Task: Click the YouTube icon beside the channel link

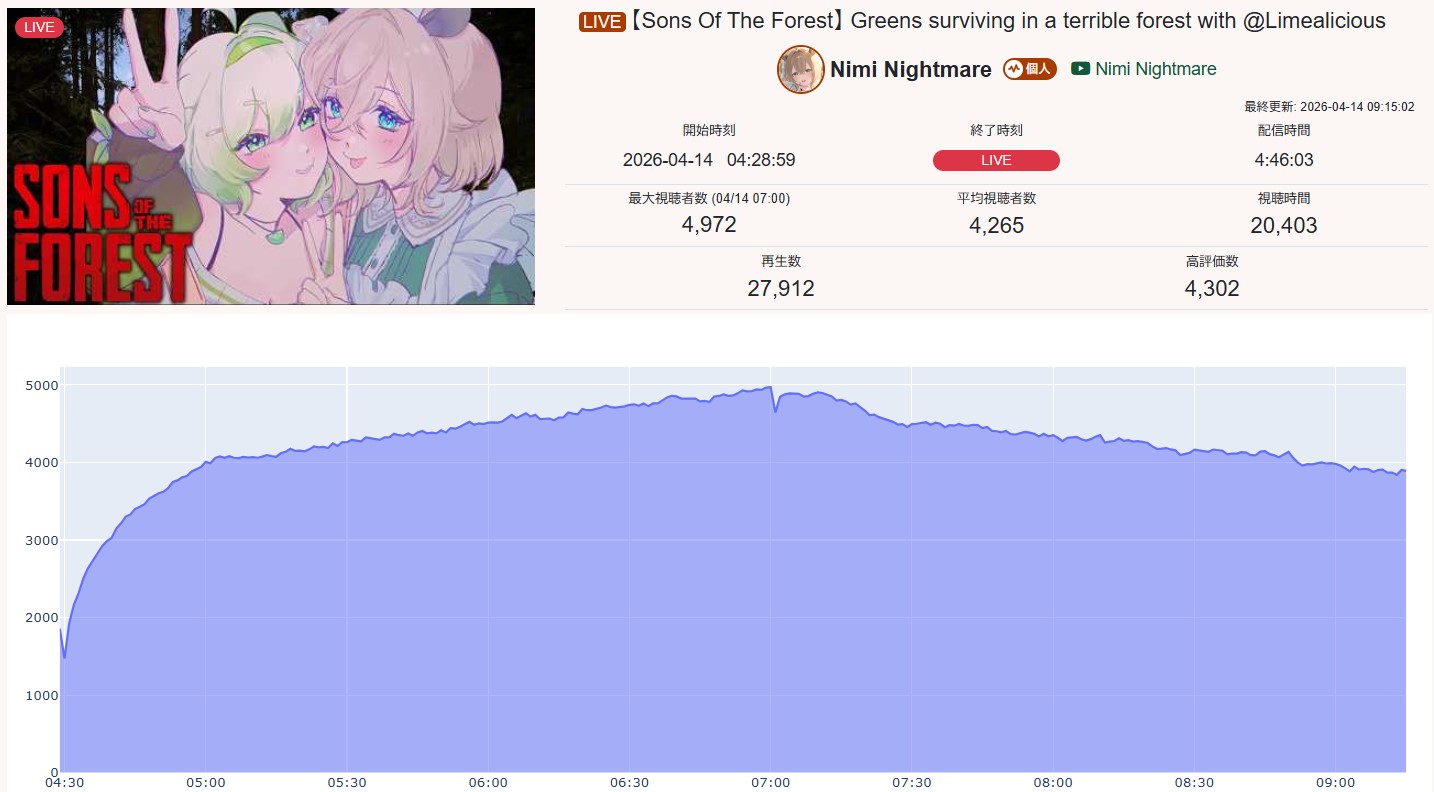Action: (x=1080, y=69)
